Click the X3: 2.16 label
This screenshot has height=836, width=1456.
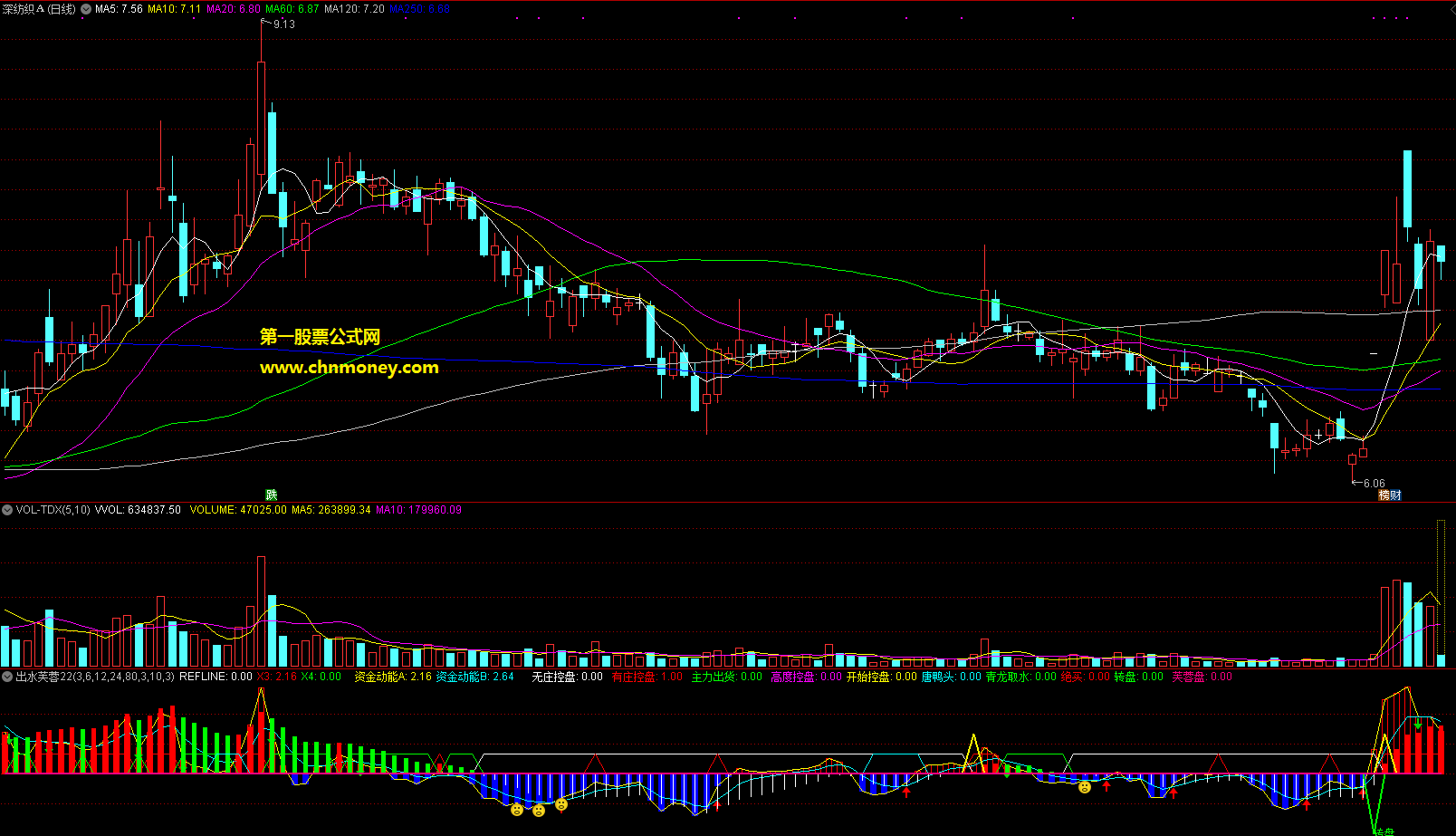276,677
